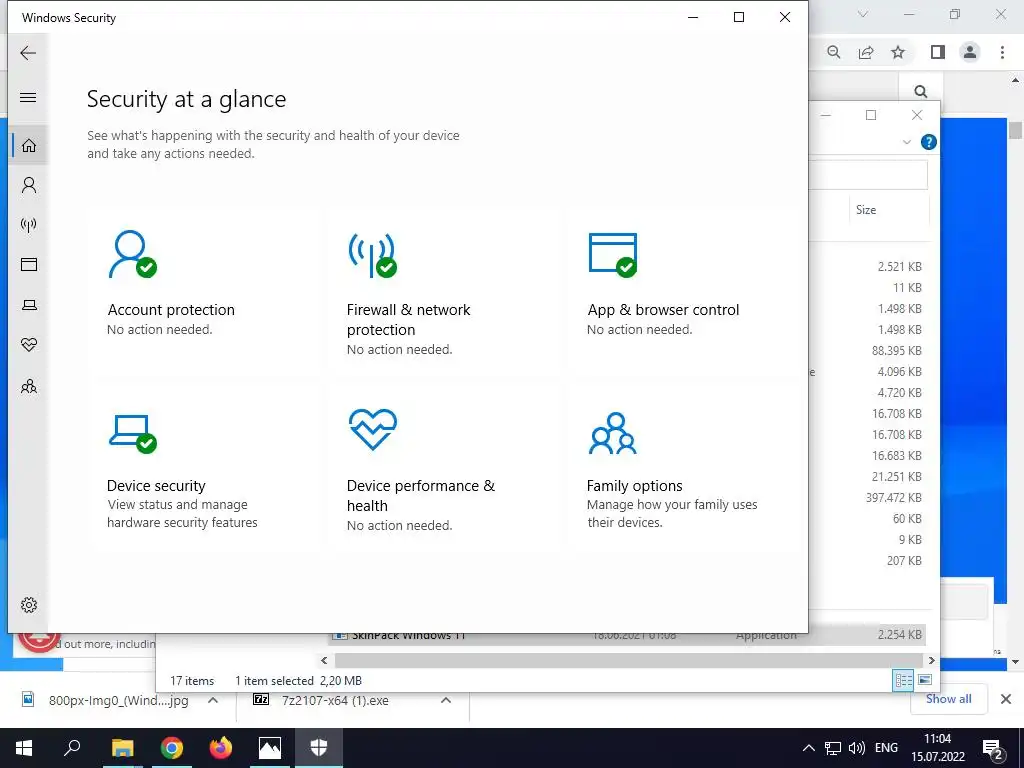Open volume tray icon
The height and width of the screenshot is (768, 1024).
coord(856,748)
